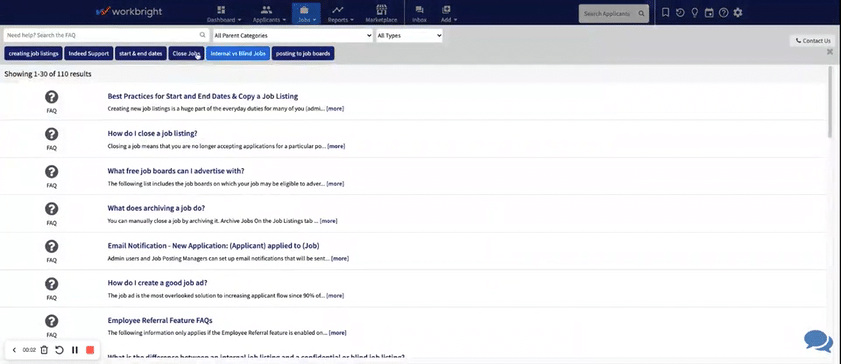Close the help panel with X

(830, 52)
